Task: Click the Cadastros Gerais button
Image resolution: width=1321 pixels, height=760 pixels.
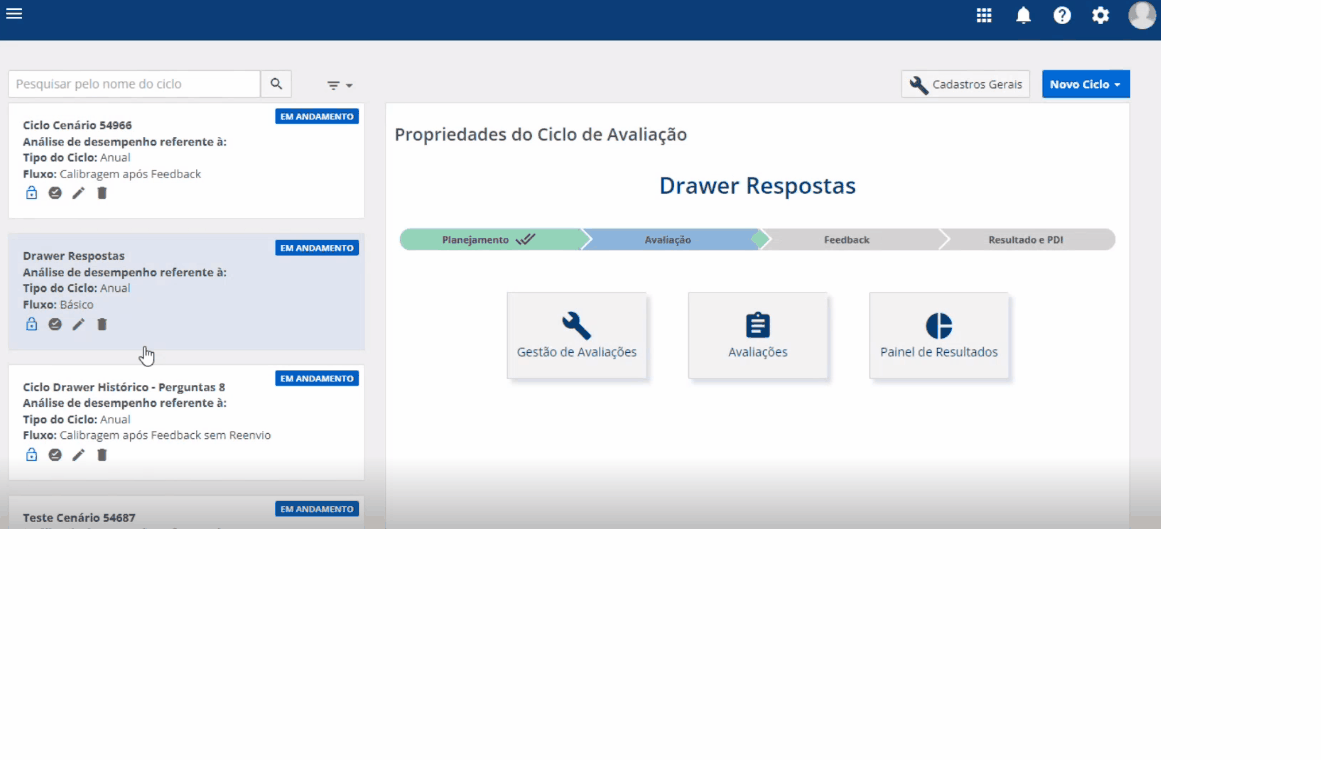Action: point(964,84)
